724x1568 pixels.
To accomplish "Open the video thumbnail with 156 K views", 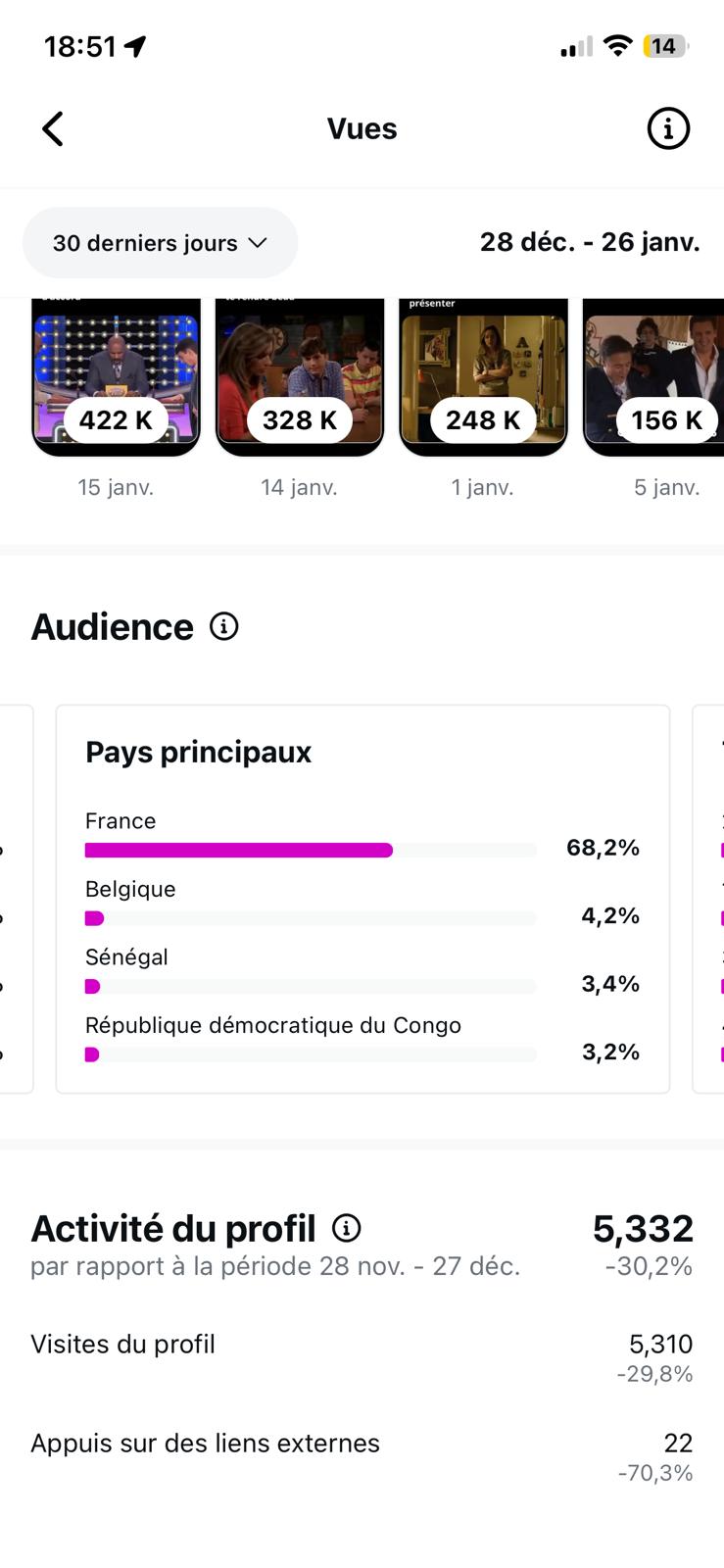I will pos(654,377).
